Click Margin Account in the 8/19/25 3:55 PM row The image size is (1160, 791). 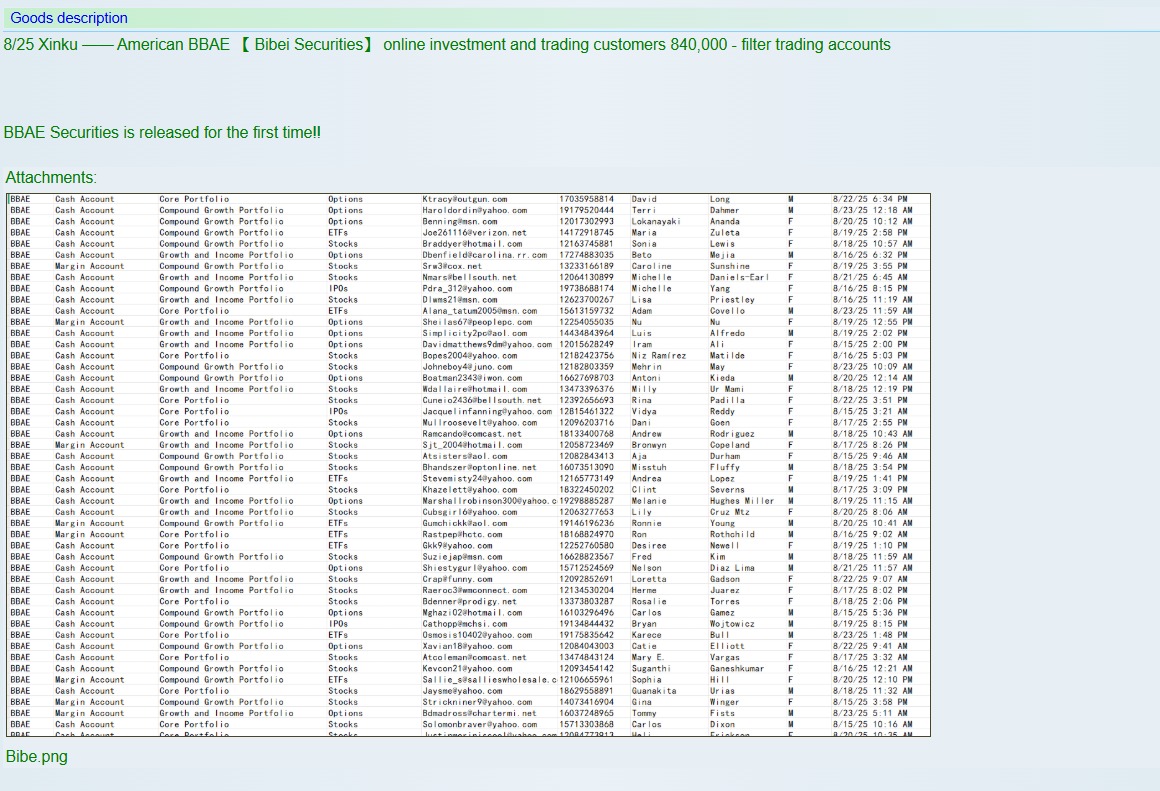[90, 266]
